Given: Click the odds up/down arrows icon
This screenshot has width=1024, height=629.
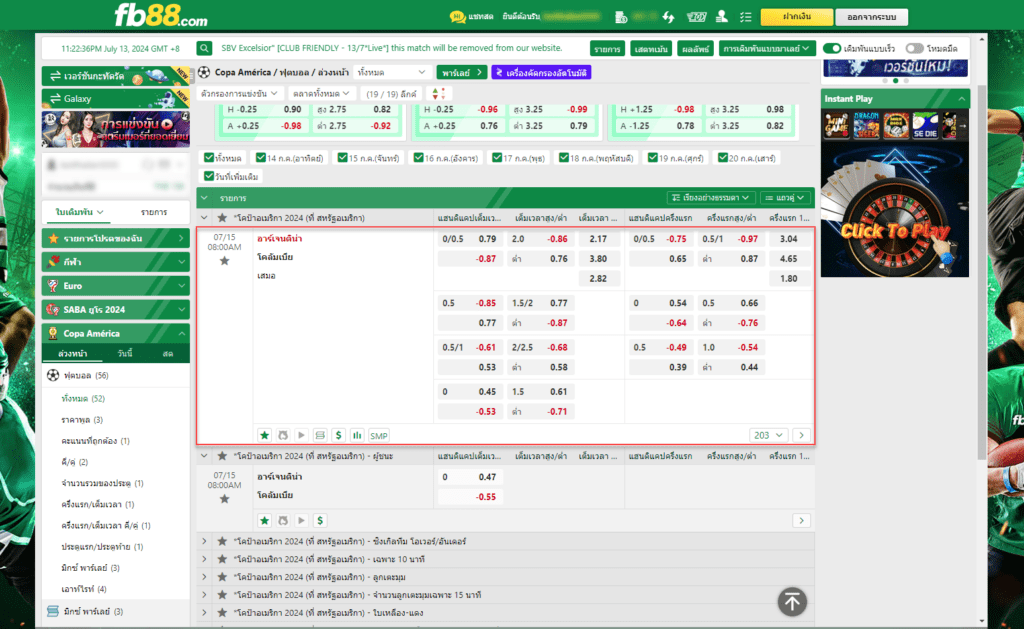Looking at the screenshot, I should (x=439, y=94).
